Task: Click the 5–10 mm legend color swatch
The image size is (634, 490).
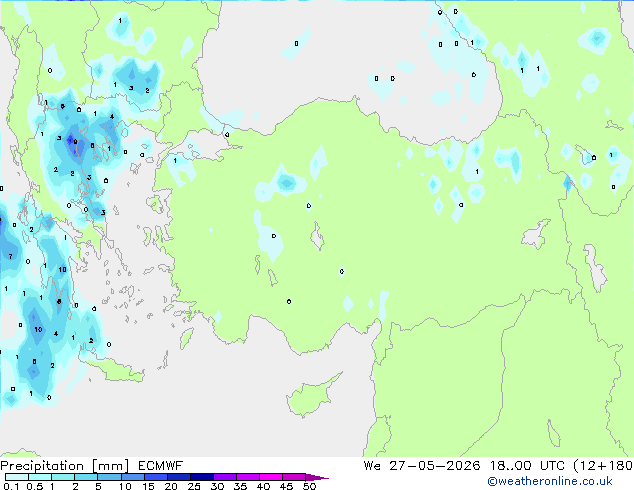Action: 109,477
